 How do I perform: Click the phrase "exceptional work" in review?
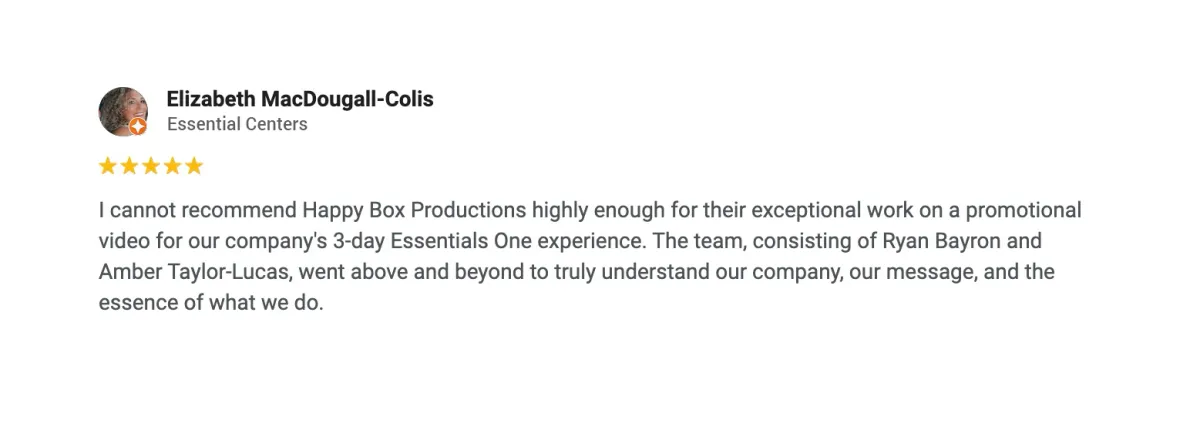(x=832, y=211)
